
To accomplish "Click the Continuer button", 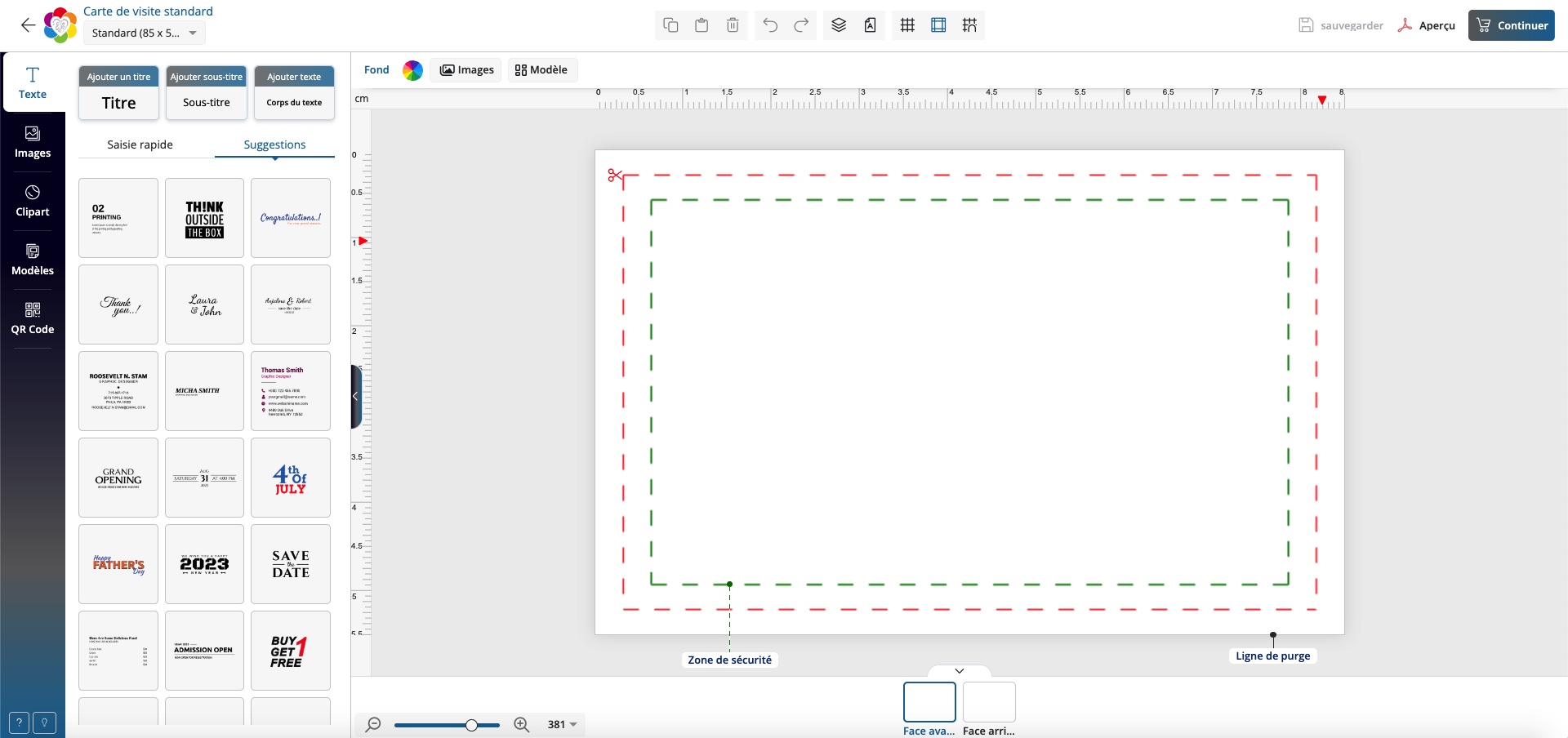I will point(1512,25).
